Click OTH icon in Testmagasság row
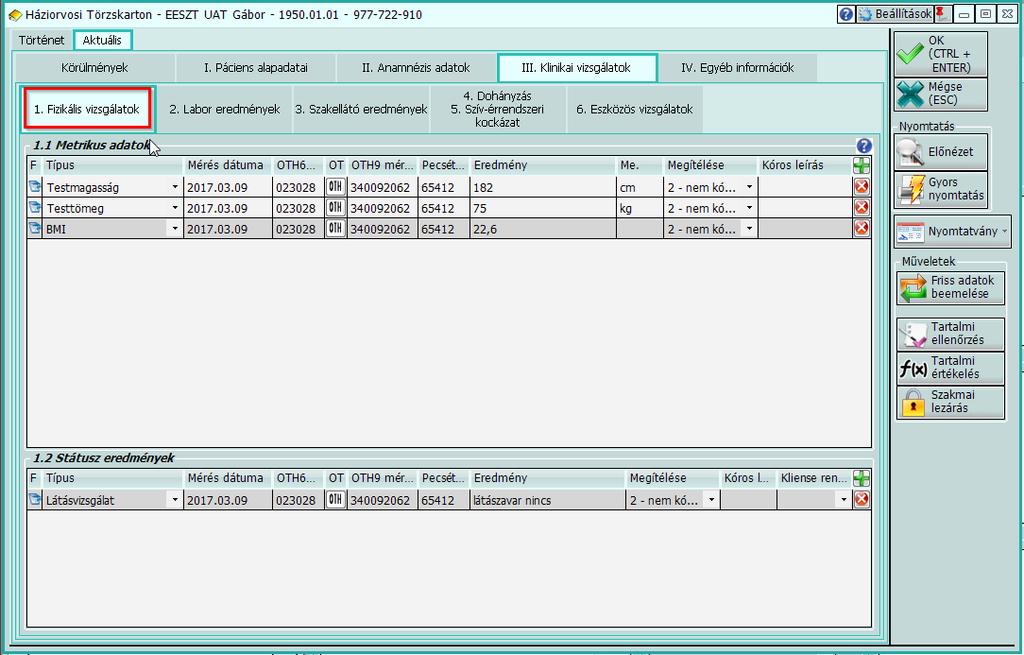This screenshot has height=655, width=1024. click(335, 187)
